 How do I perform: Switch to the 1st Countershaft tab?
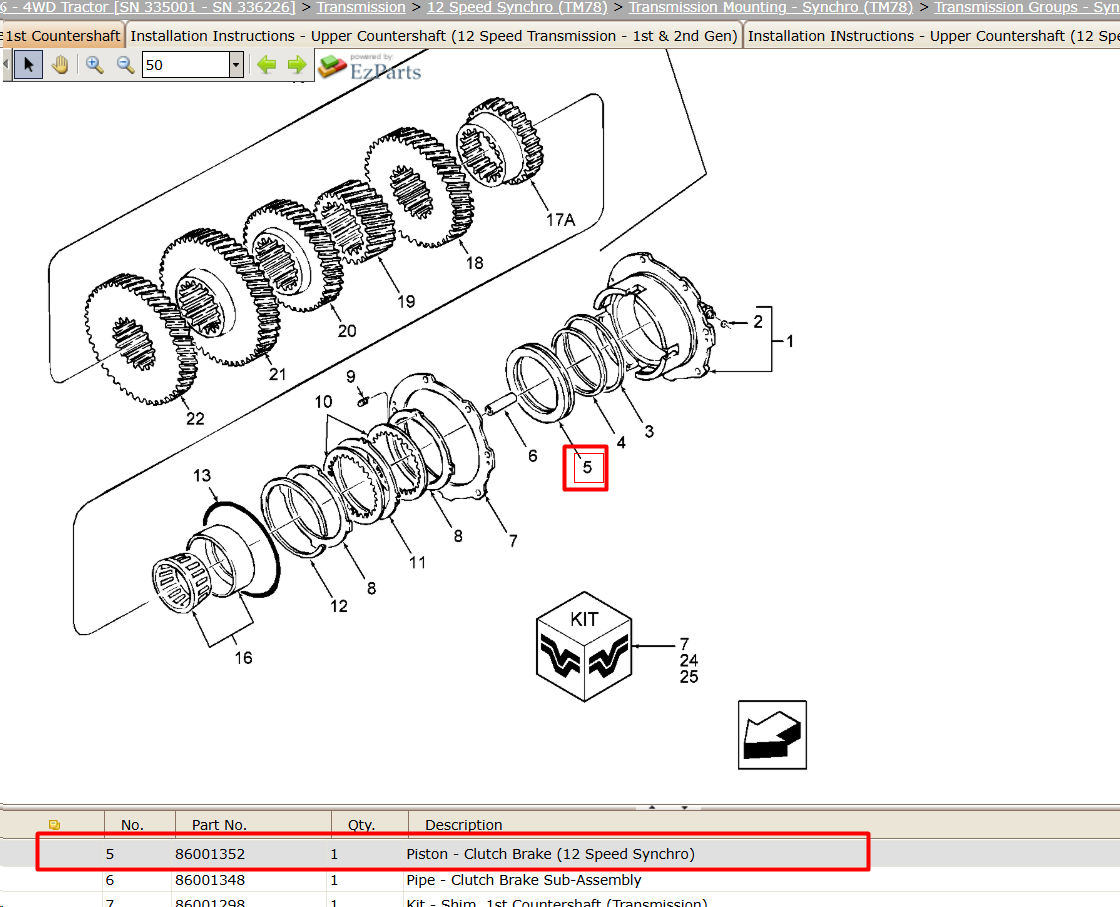(x=63, y=36)
